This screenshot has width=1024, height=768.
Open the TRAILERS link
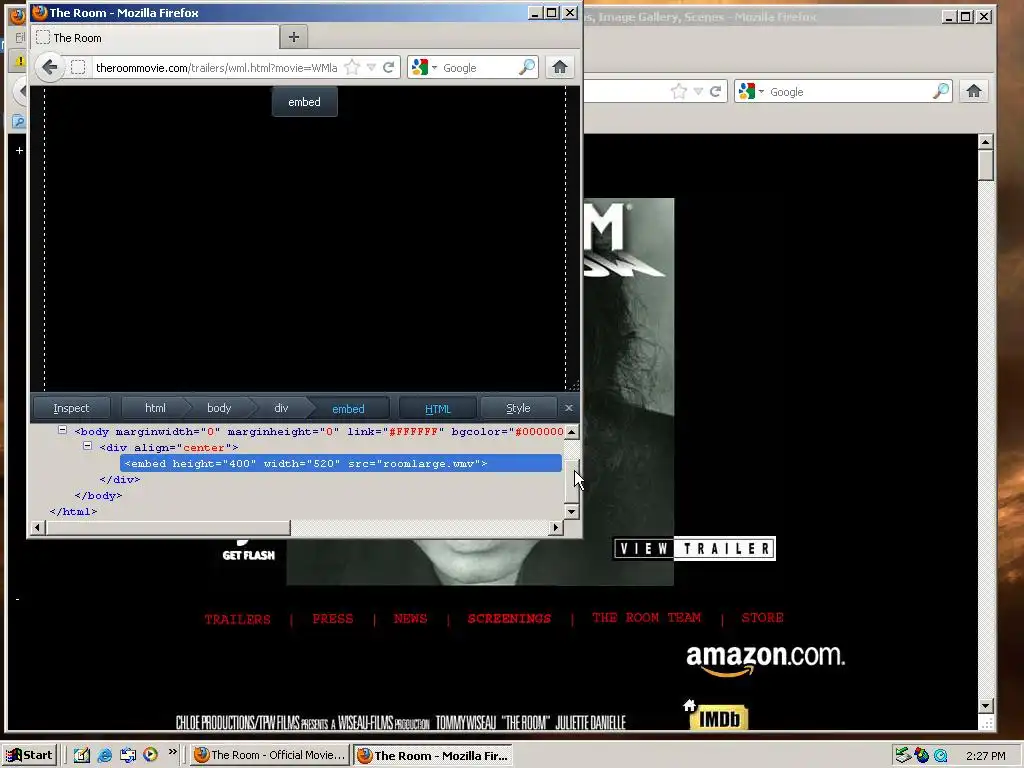click(237, 618)
